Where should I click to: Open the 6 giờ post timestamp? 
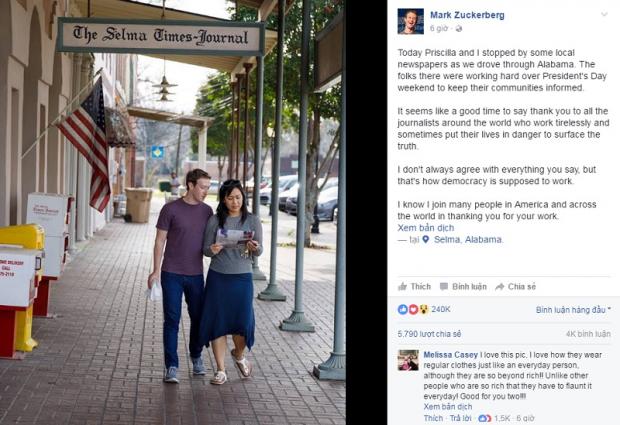[439, 28]
